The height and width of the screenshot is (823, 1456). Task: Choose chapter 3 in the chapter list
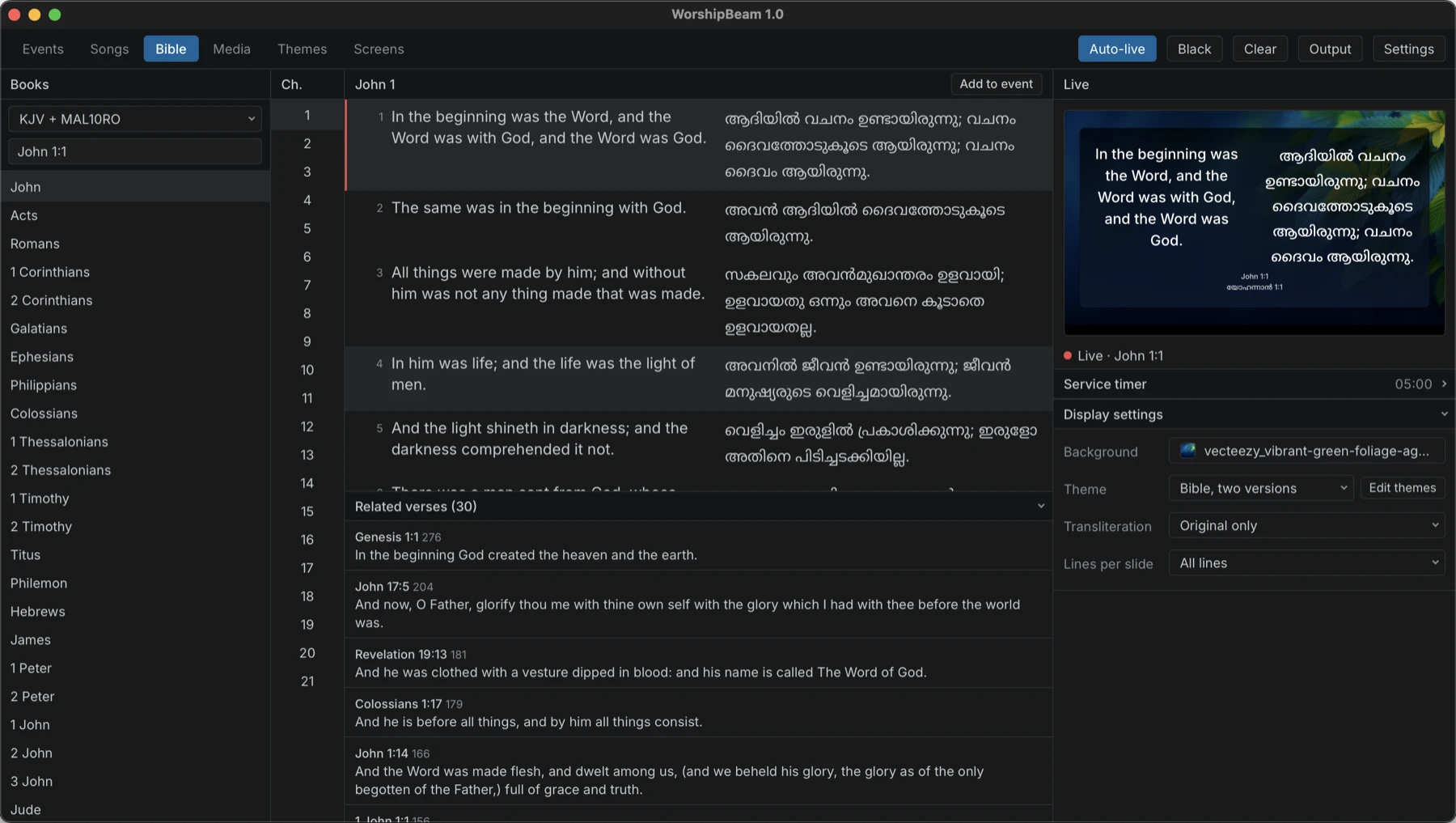(x=307, y=172)
